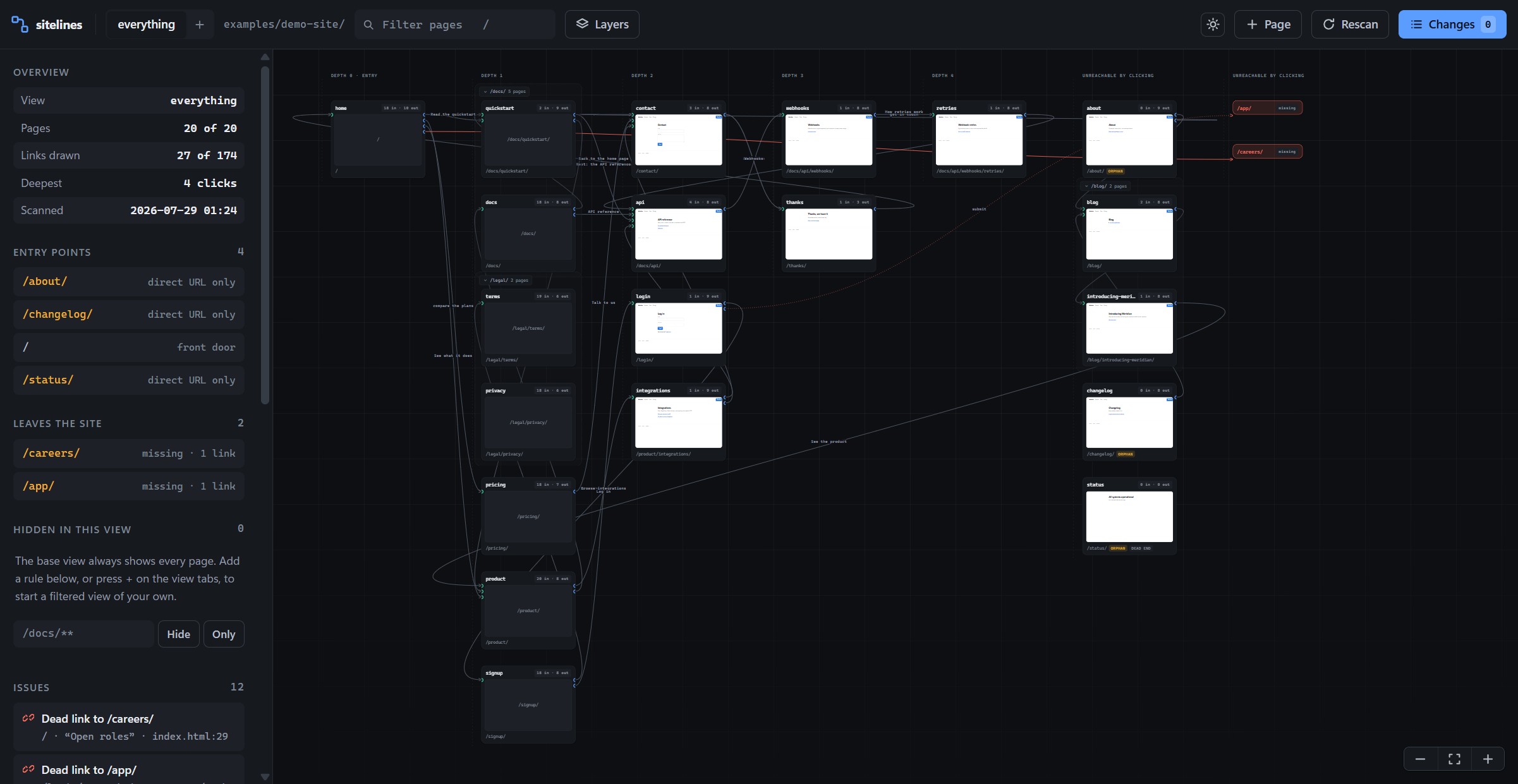Toggle the light/dark theme sun icon
1518x784 pixels.
coord(1212,25)
